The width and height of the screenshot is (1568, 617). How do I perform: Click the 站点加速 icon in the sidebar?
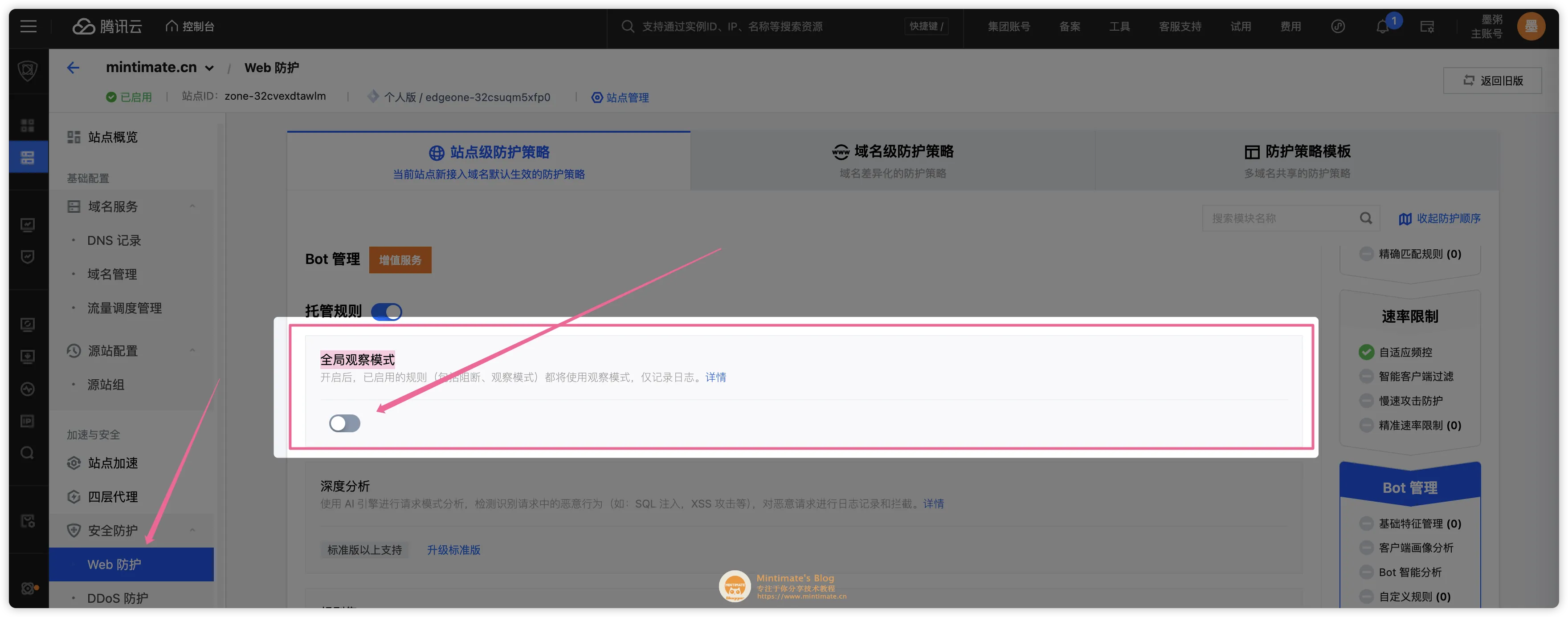pos(73,463)
